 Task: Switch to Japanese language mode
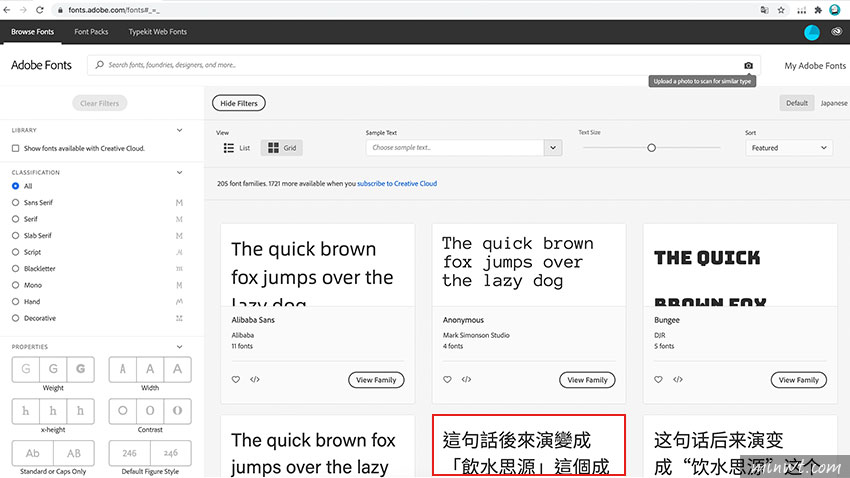[x=834, y=103]
